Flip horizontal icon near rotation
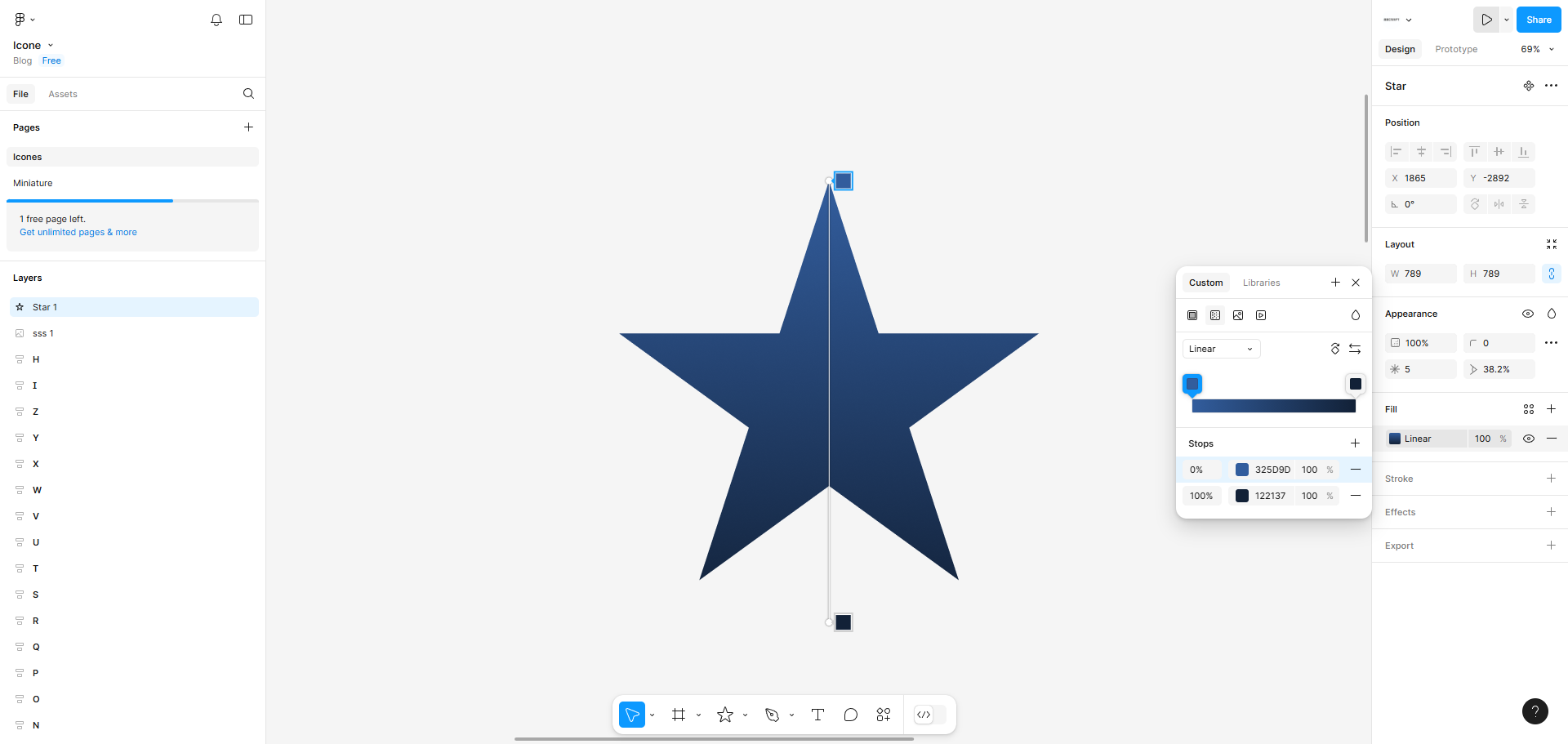 (x=1499, y=204)
